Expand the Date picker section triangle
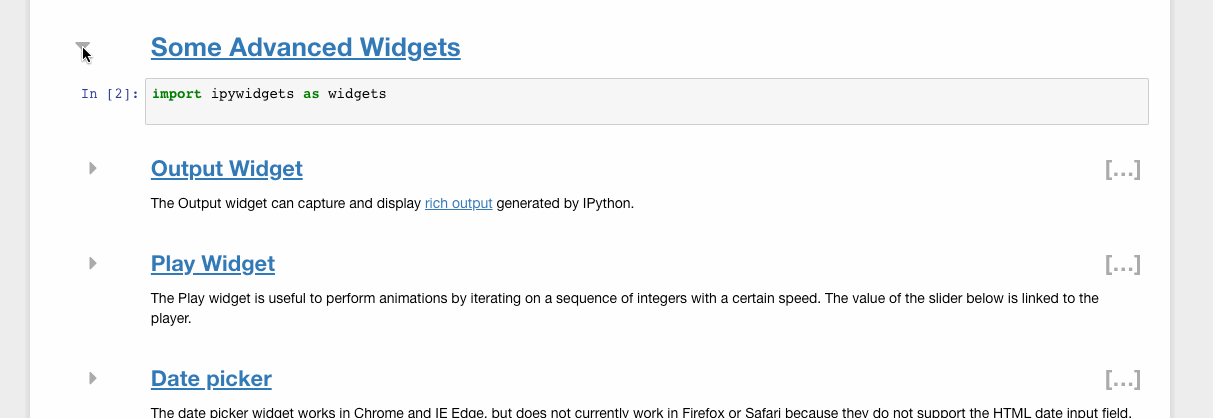The image size is (1216, 418). [92, 378]
